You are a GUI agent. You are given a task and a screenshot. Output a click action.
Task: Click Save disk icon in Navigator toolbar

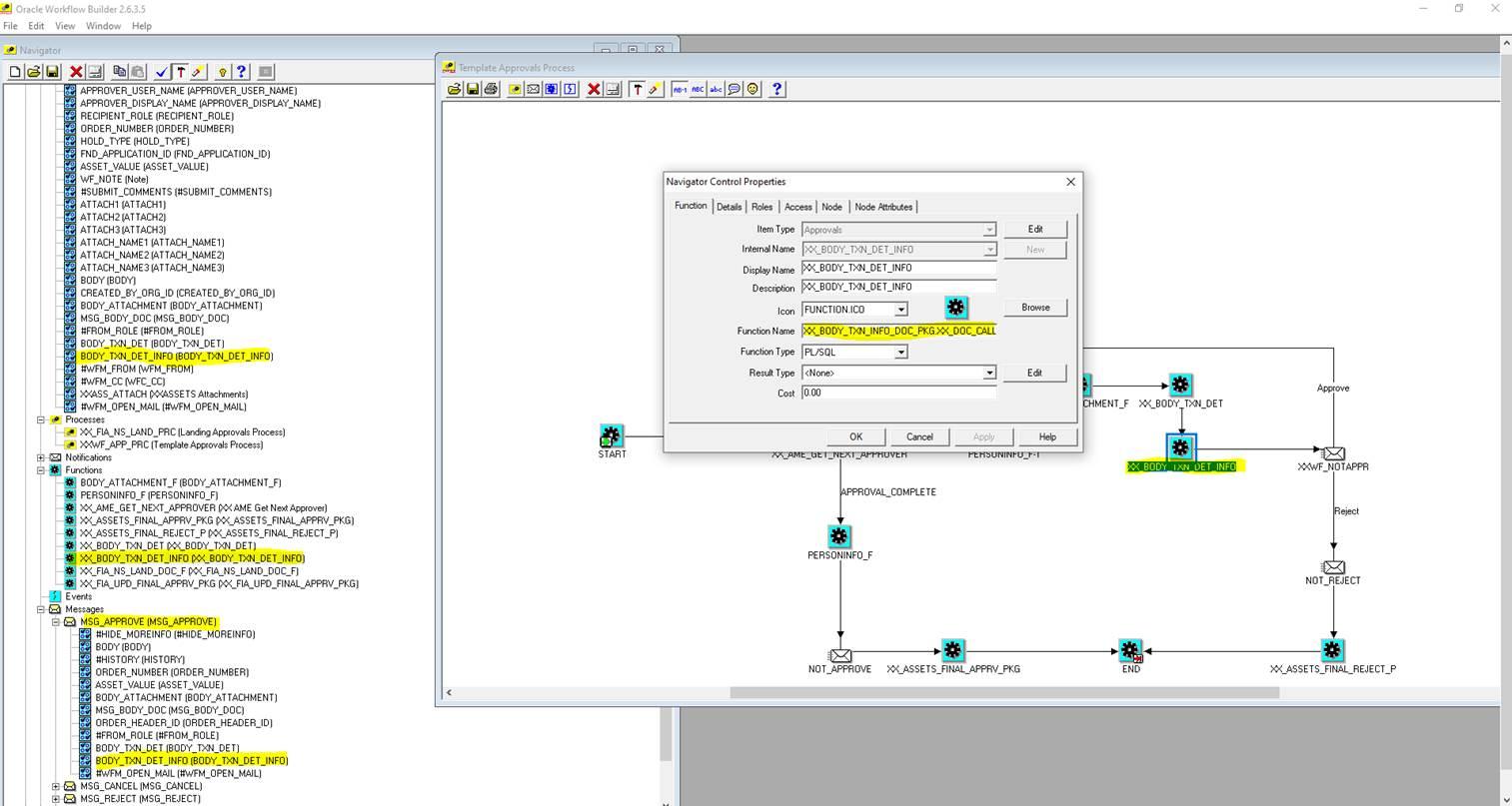[52, 72]
